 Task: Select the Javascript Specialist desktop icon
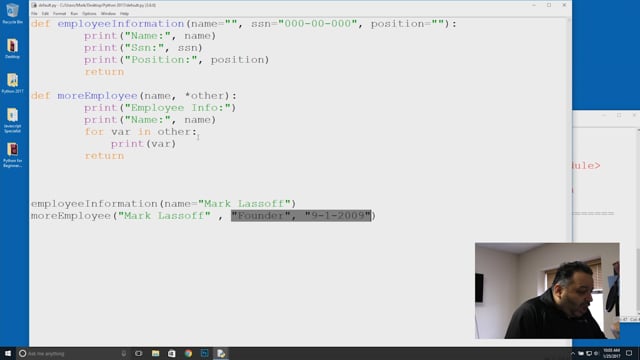[x=12, y=120]
